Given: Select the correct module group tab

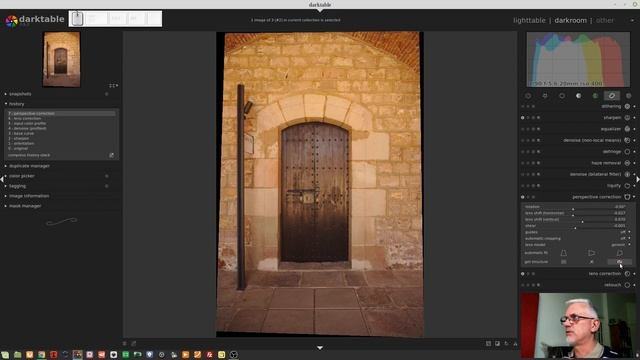Looking at the screenshot, I should pyautogui.click(x=612, y=96).
